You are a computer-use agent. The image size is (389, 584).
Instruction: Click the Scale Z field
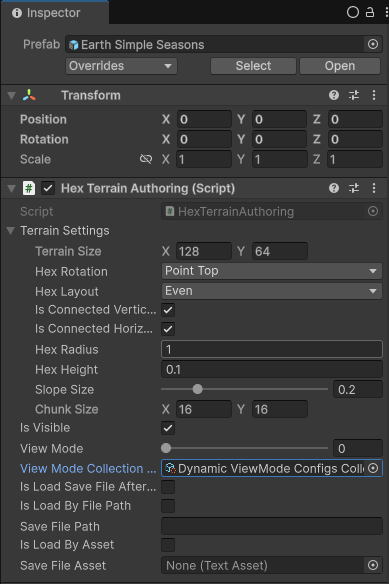355,159
